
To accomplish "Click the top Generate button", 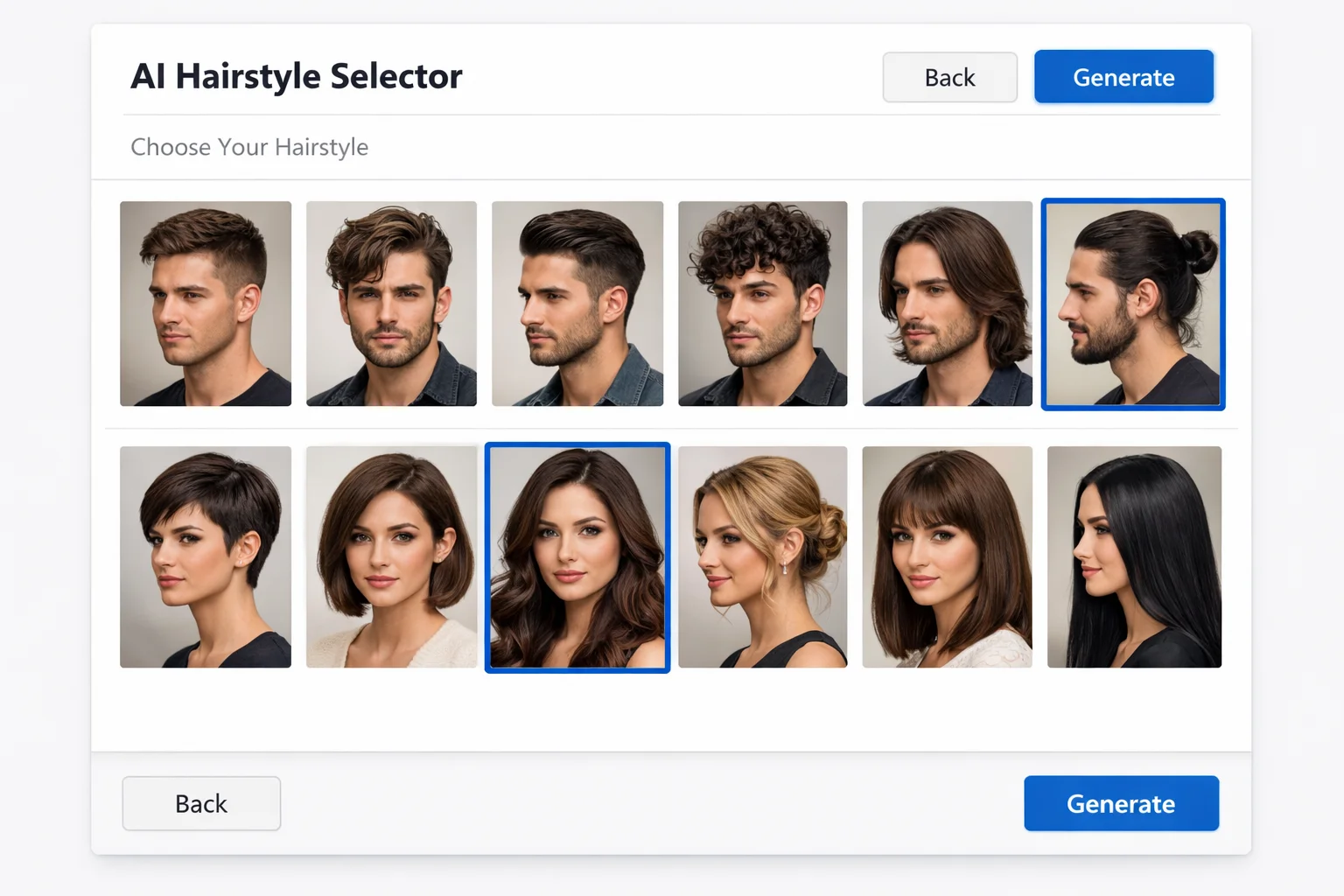I will tap(1123, 77).
